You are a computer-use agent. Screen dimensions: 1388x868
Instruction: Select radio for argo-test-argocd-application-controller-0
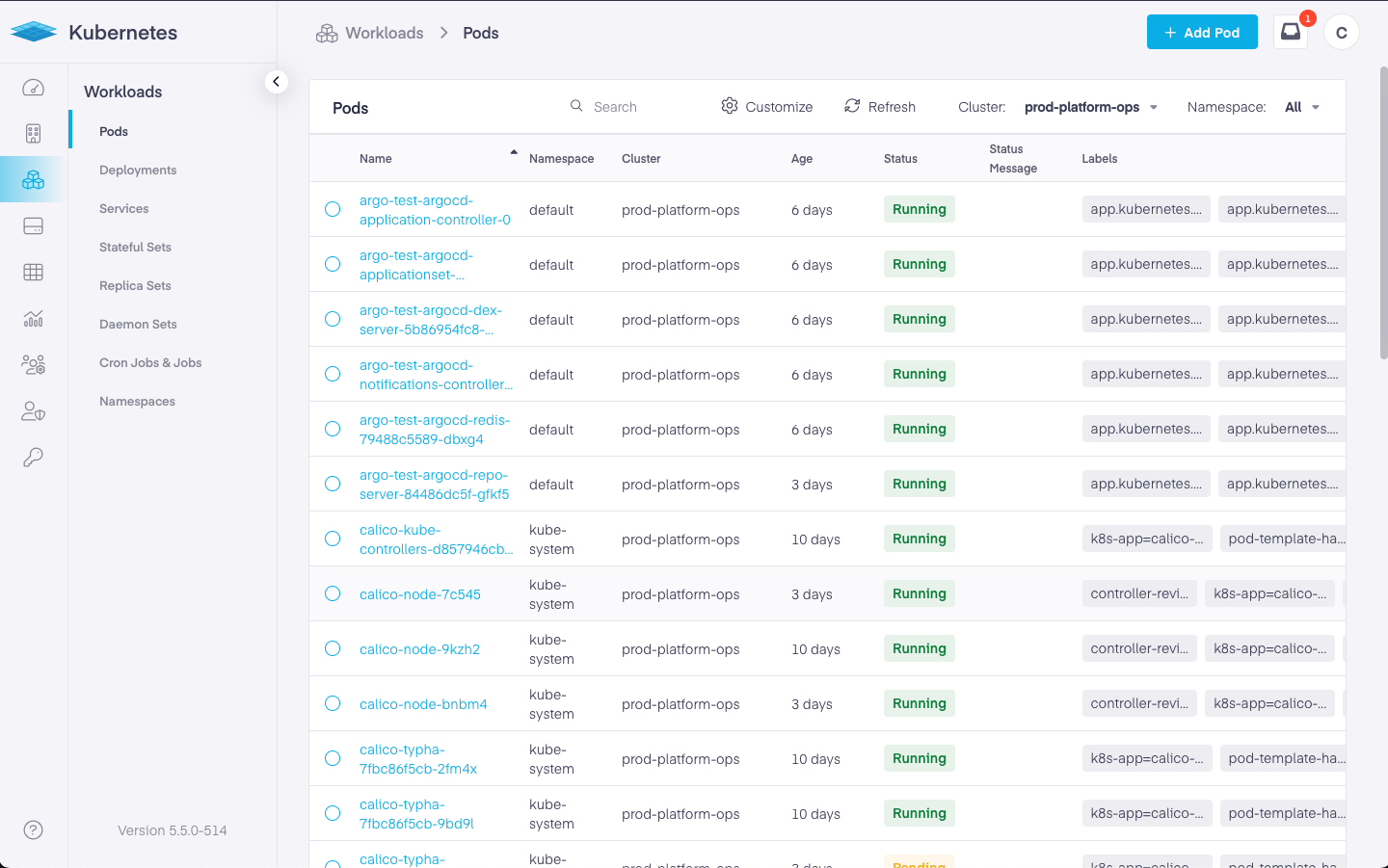333,209
